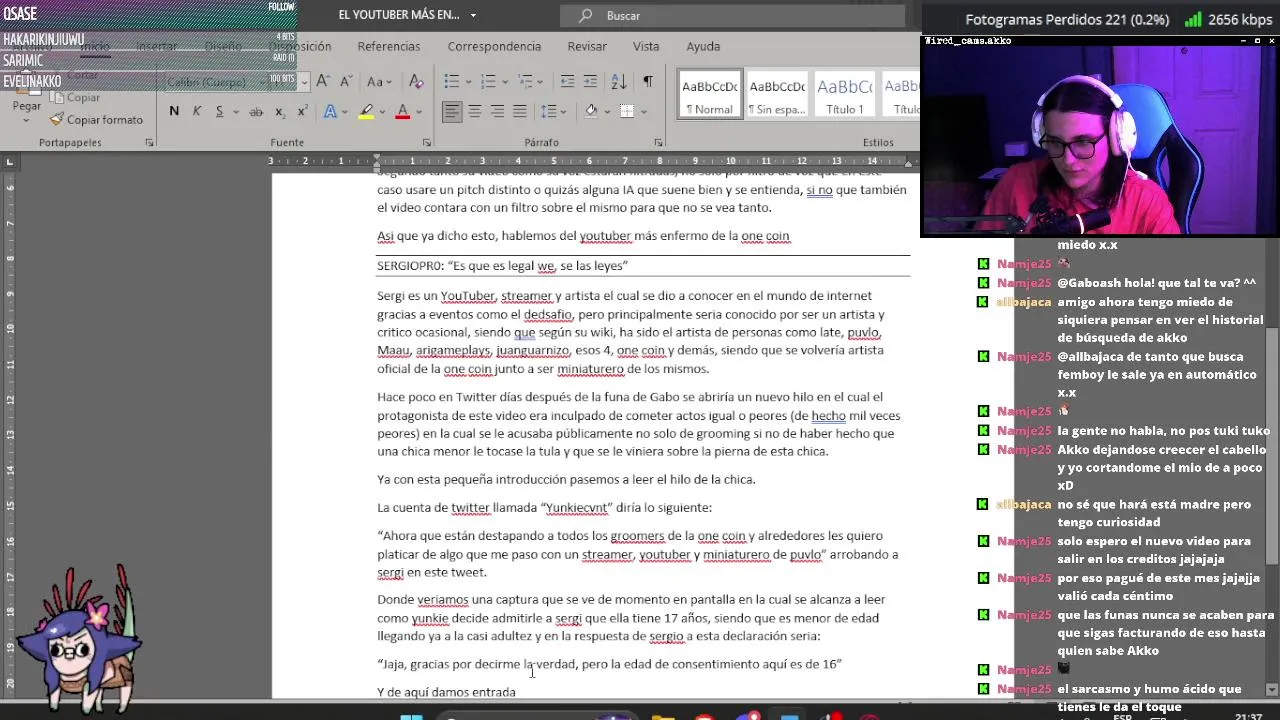Screen dimensions: 1280x720
Task: Click Copiar formato
Action: point(97,120)
